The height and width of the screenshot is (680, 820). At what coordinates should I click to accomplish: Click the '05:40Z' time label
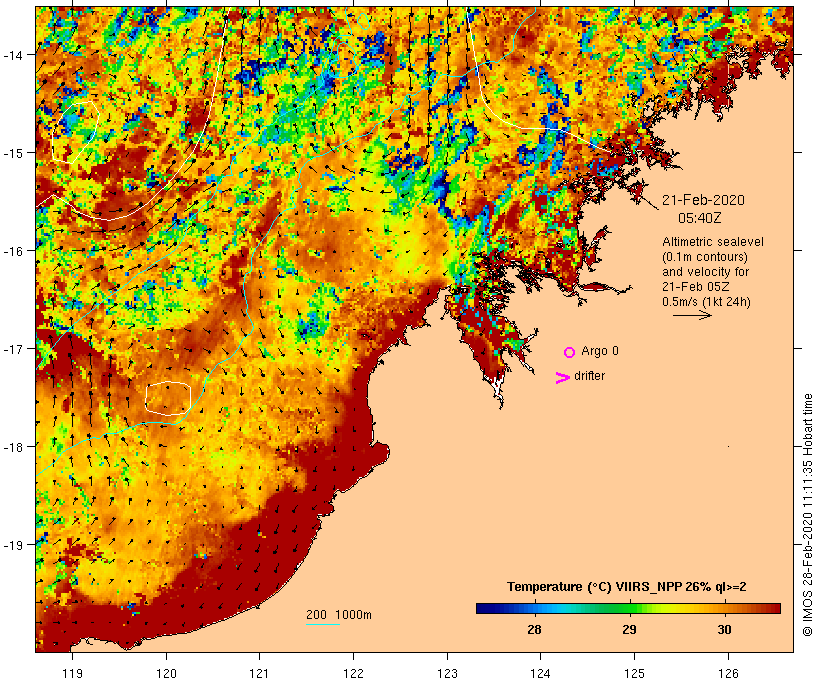click(x=700, y=218)
